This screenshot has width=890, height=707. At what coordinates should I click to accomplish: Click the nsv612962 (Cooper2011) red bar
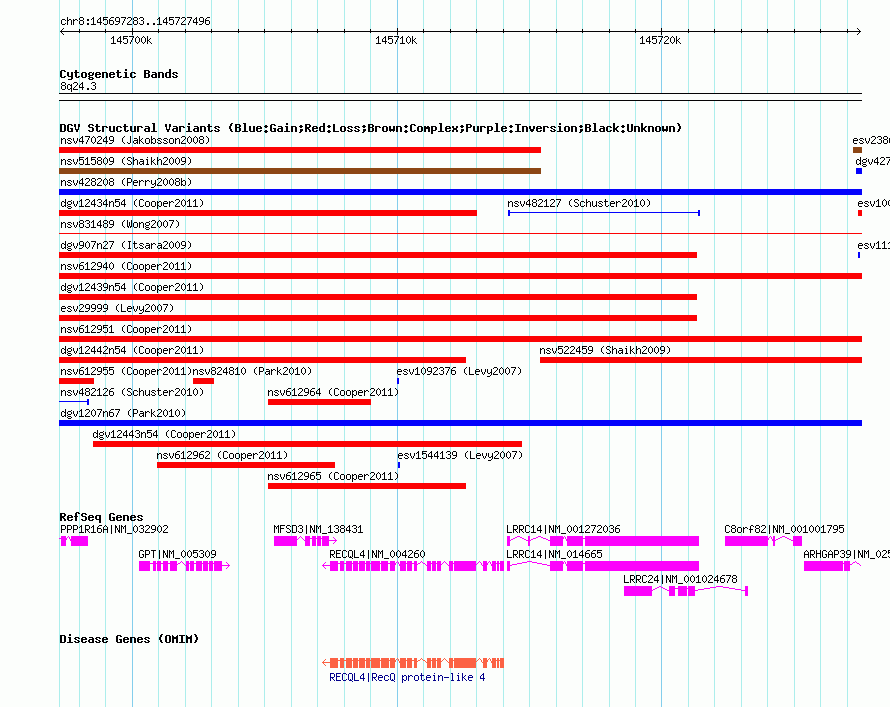(x=246, y=465)
